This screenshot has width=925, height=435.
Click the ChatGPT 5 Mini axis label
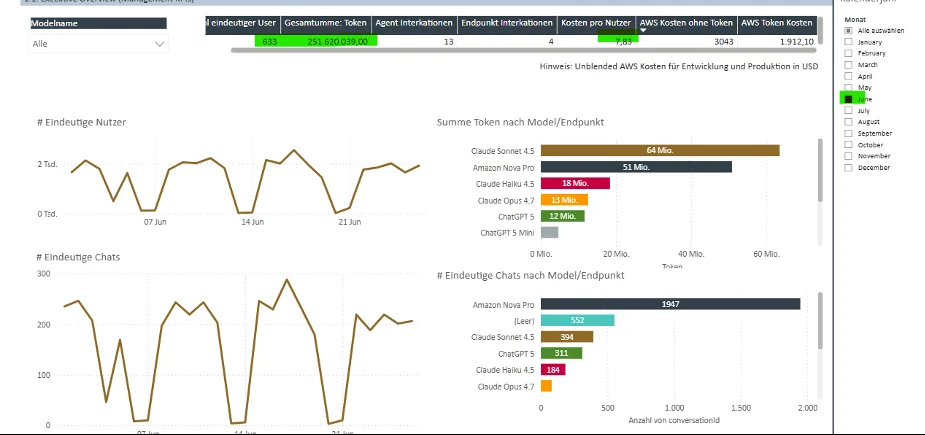[507, 233]
